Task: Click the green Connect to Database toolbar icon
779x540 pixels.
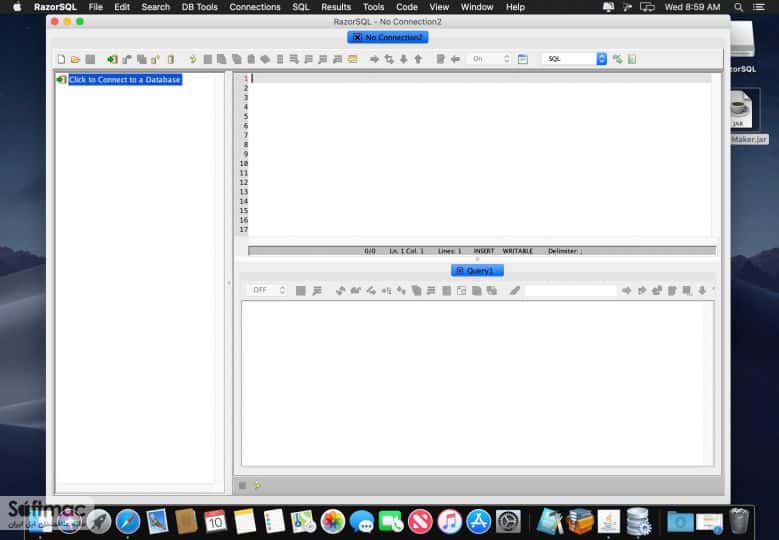Action: pos(112,59)
